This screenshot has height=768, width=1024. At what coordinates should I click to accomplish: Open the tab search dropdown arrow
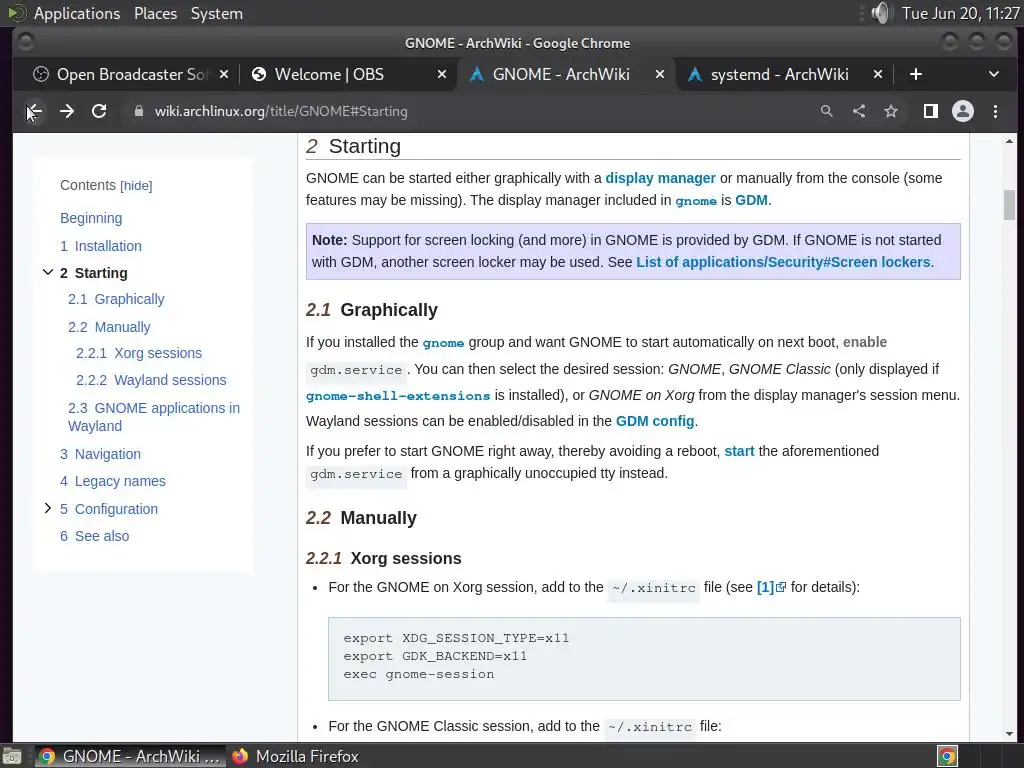(994, 74)
